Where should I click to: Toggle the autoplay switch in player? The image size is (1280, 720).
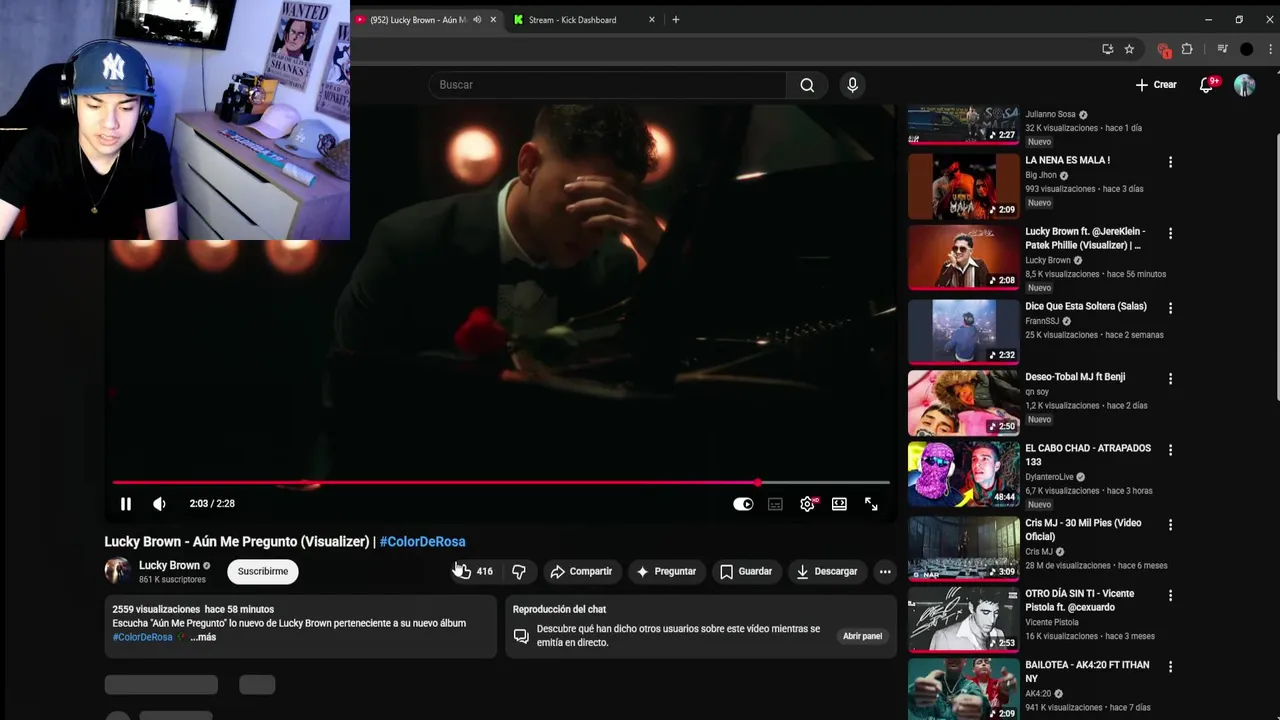743,504
